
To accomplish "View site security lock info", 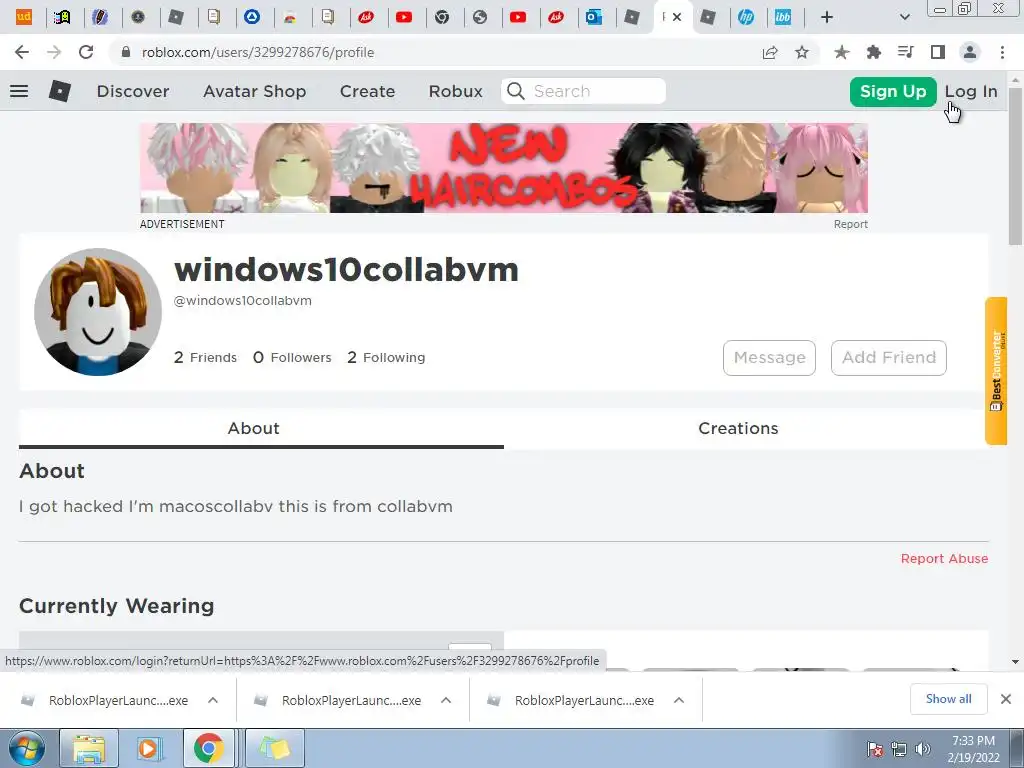I will (x=126, y=52).
